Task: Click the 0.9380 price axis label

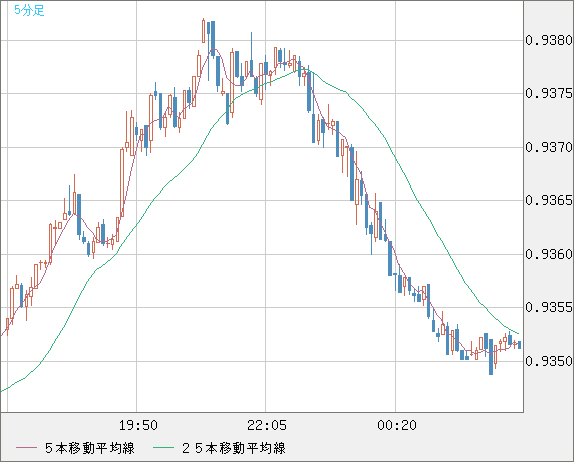Action: pyautogui.click(x=548, y=40)
